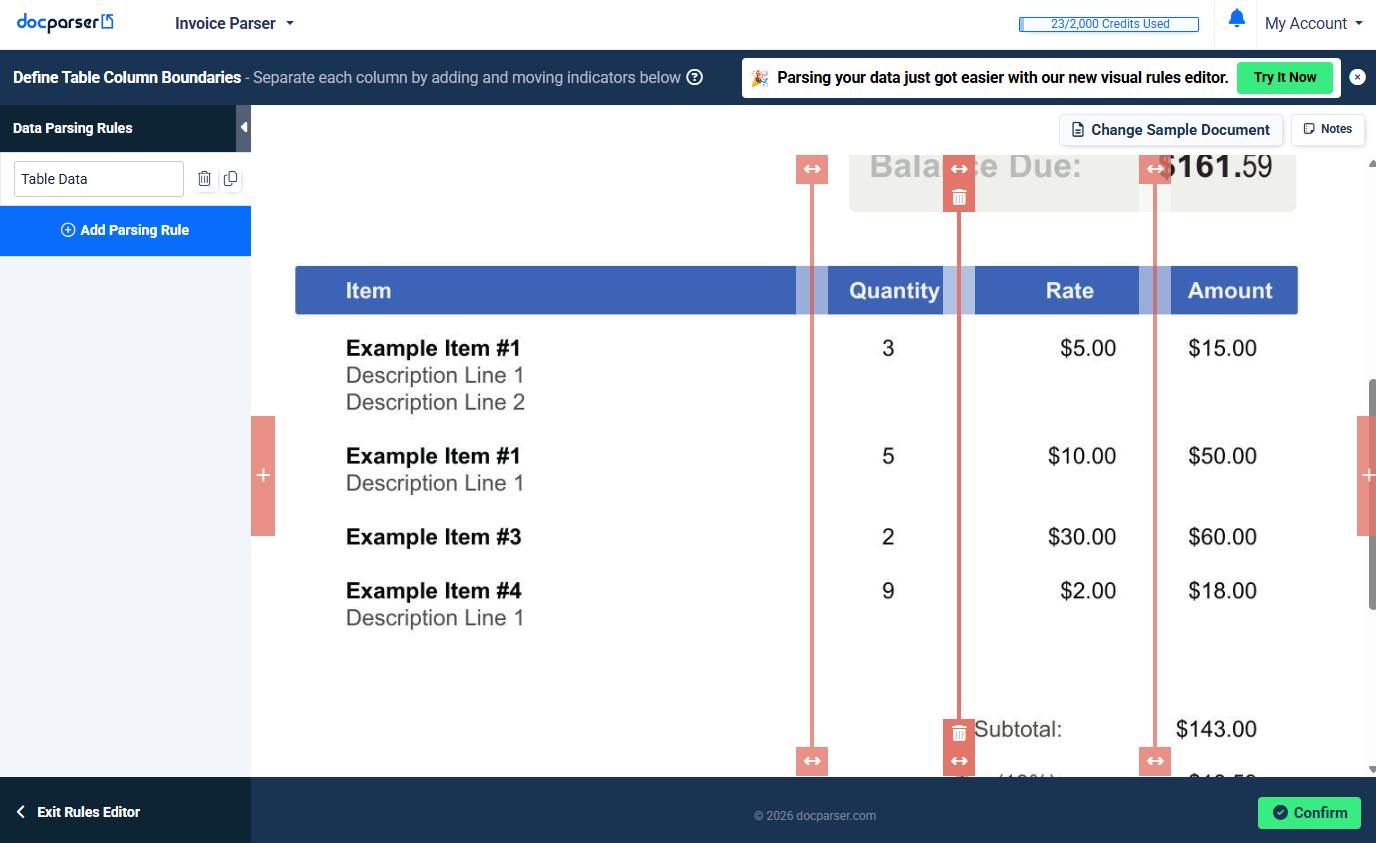Click the docparser logo
The image size is (1376, 843).
pyautogui.click(x=65, y=23)
